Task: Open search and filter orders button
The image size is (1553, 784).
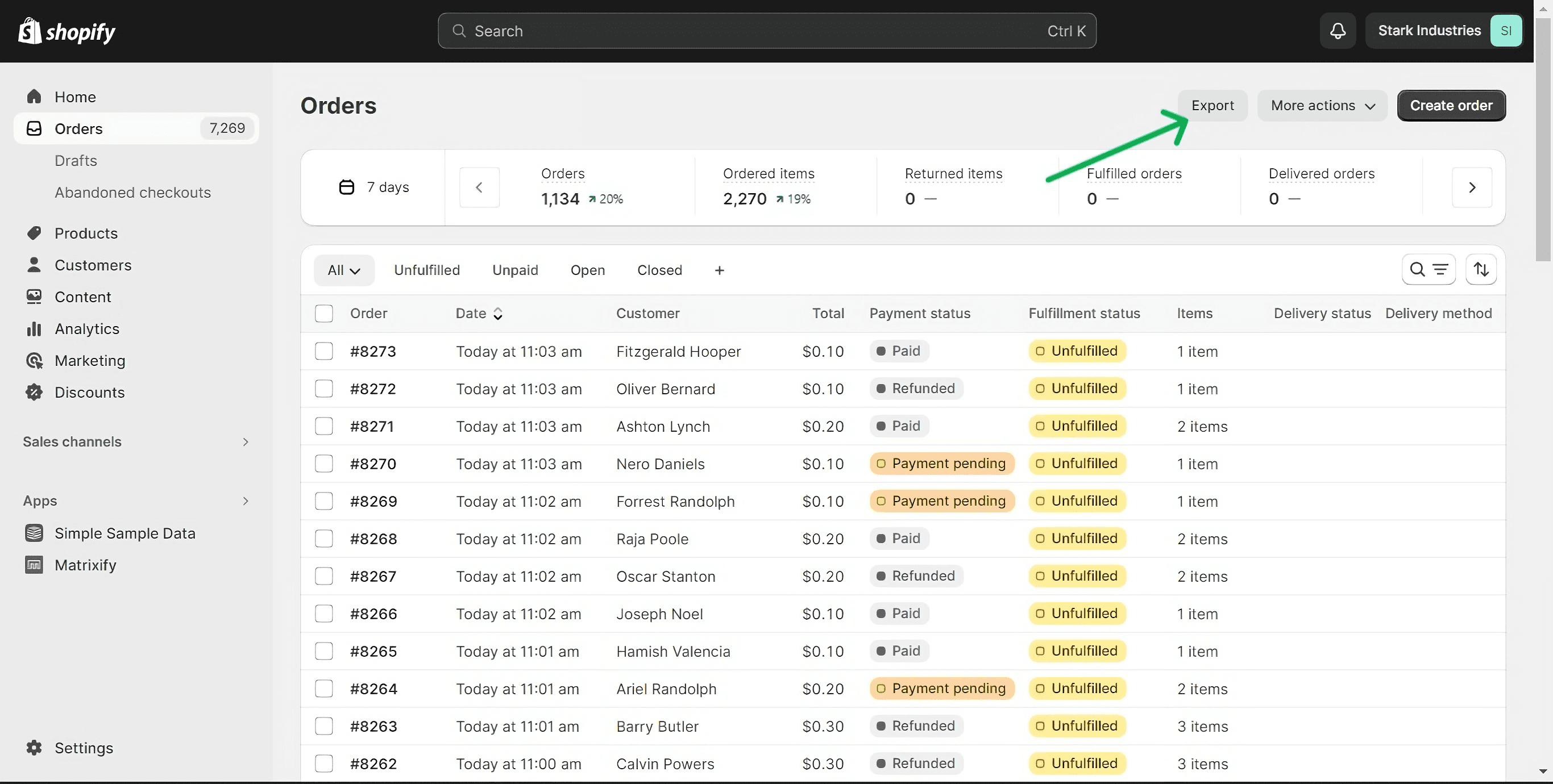Action: 1428,269
